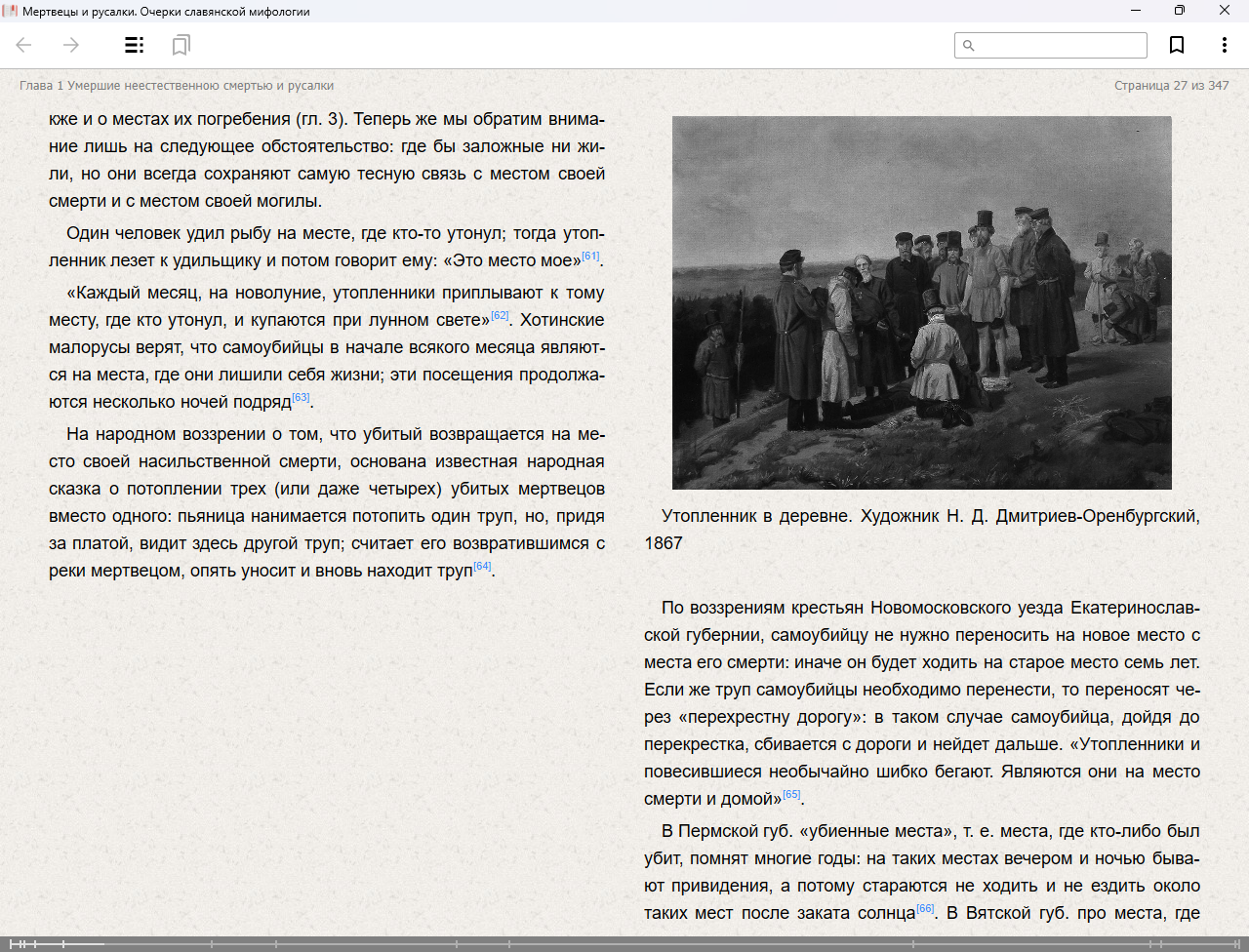
Task: Jump to footnote 64
Action: coord(482,567)
